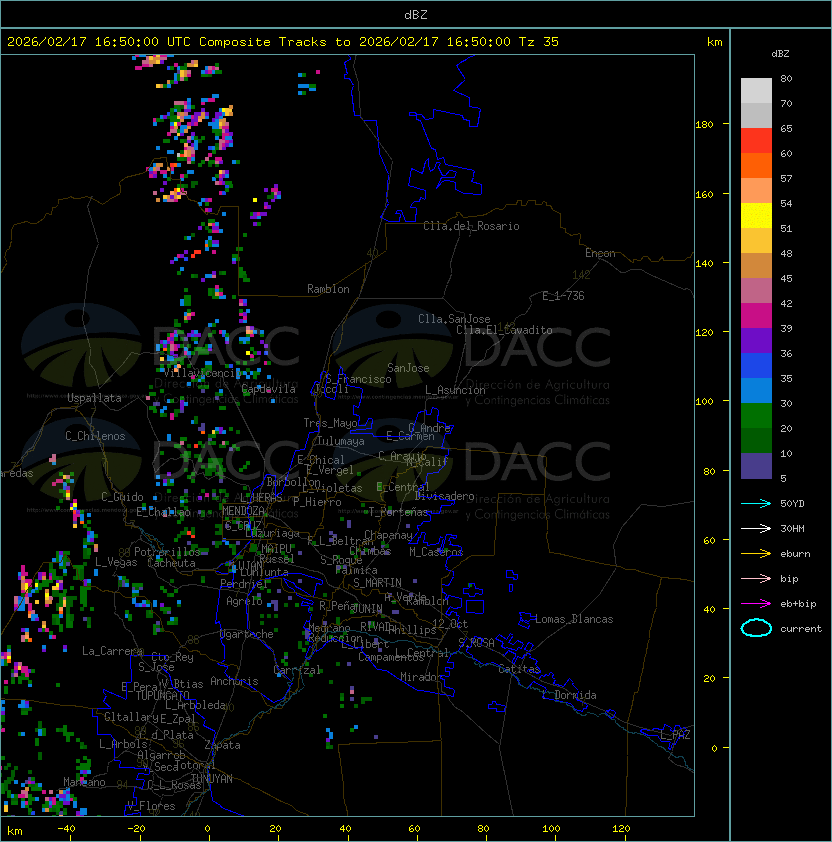Select the bright yellow 51 dBZ swatch

coord(756,216)
